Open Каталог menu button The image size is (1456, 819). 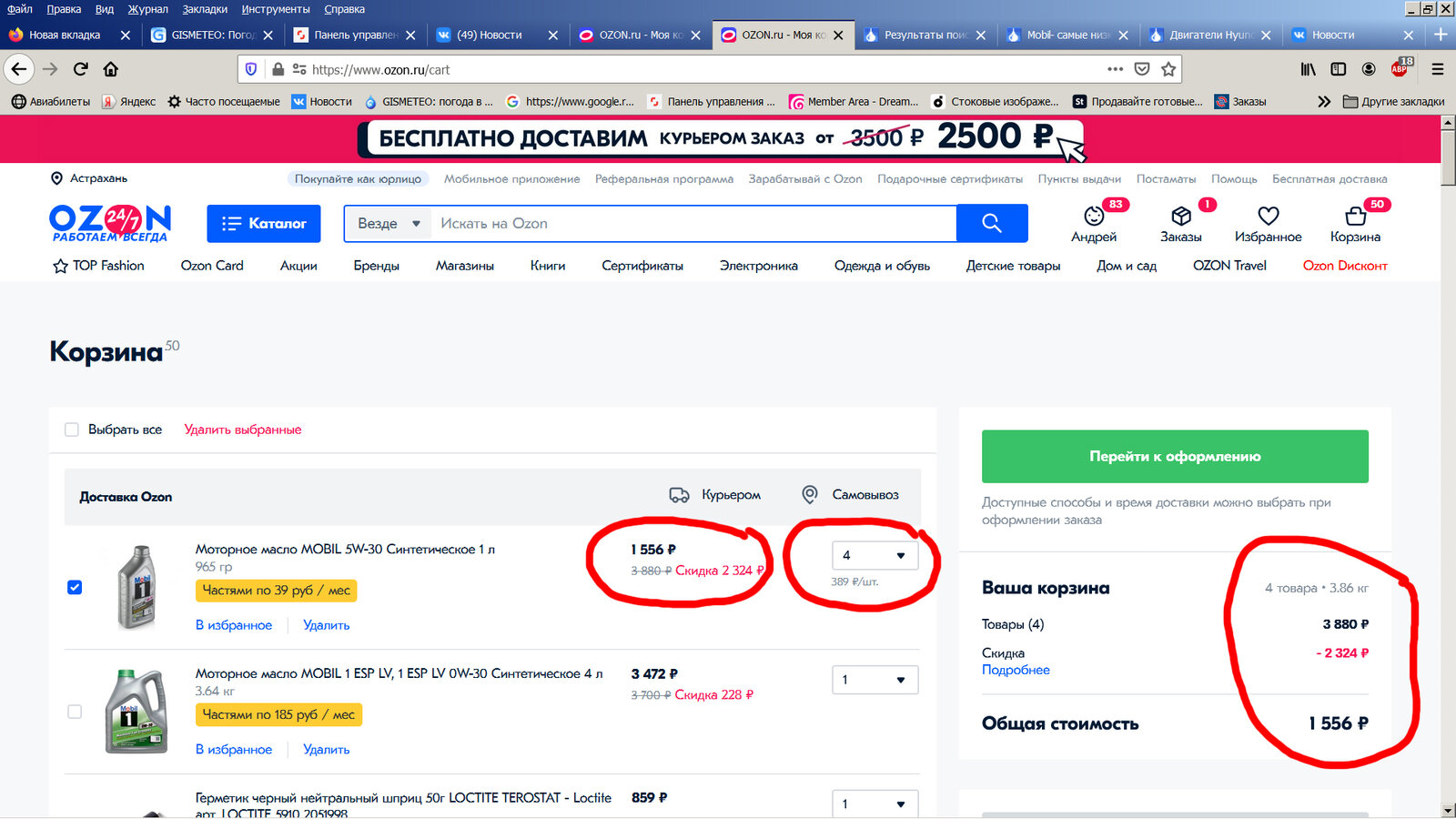264,223
